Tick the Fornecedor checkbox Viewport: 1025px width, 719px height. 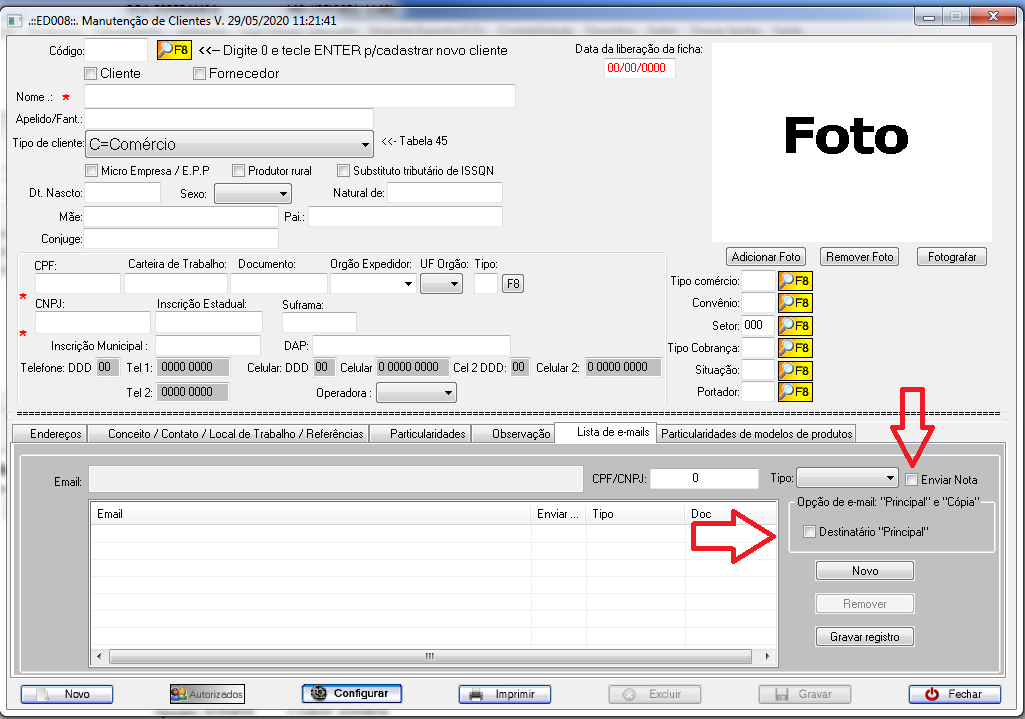coord(200,73)
